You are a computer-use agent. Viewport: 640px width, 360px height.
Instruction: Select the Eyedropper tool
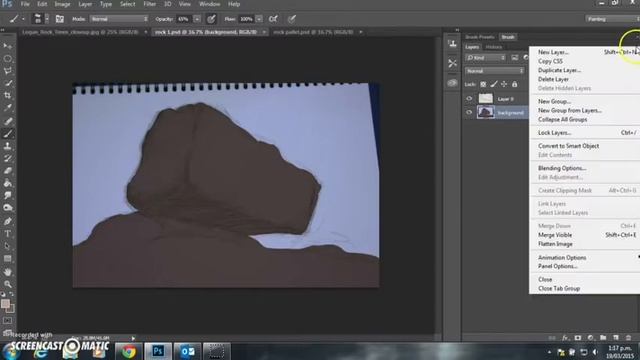[7, 108]
